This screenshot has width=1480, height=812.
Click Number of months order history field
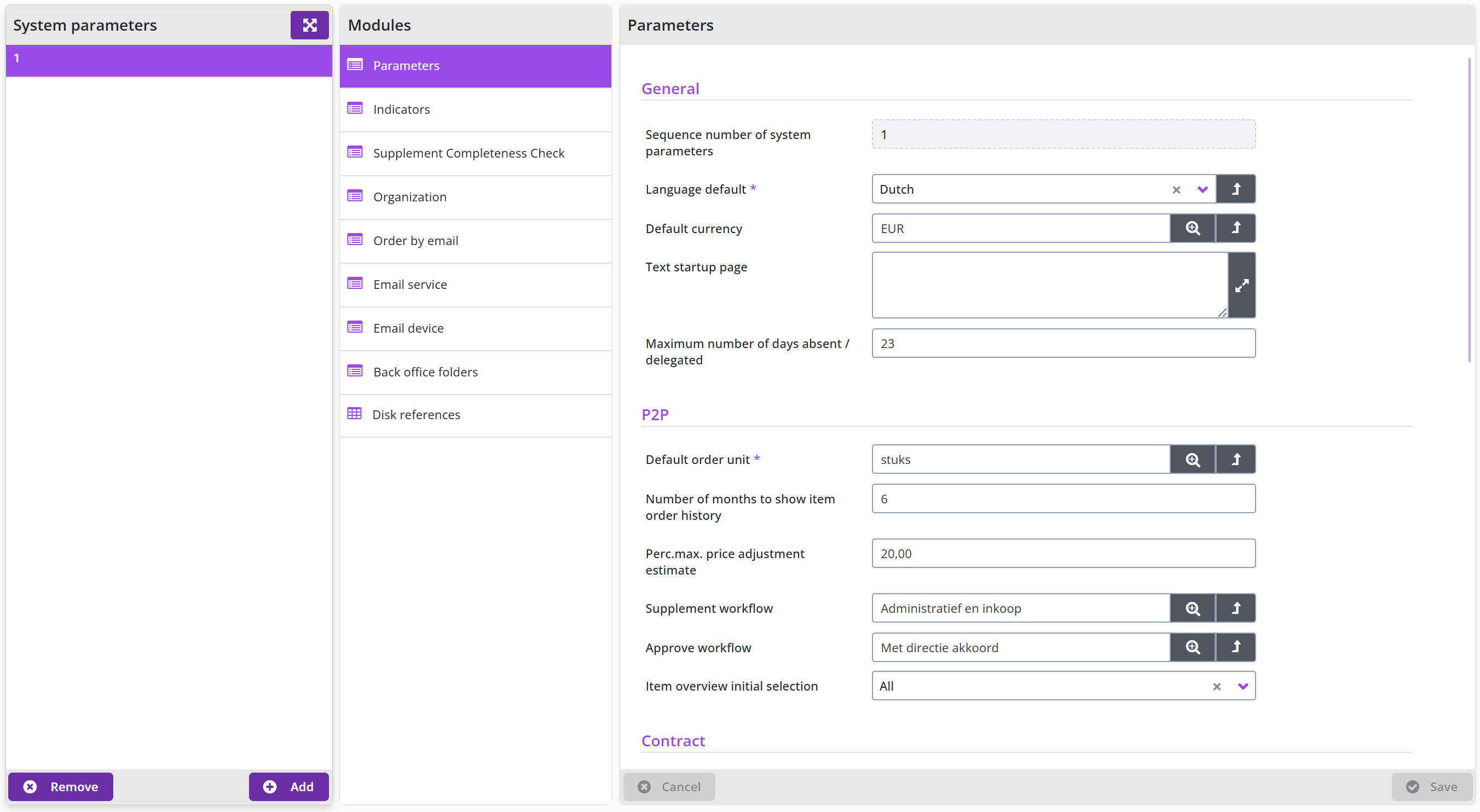point(1063,498)
